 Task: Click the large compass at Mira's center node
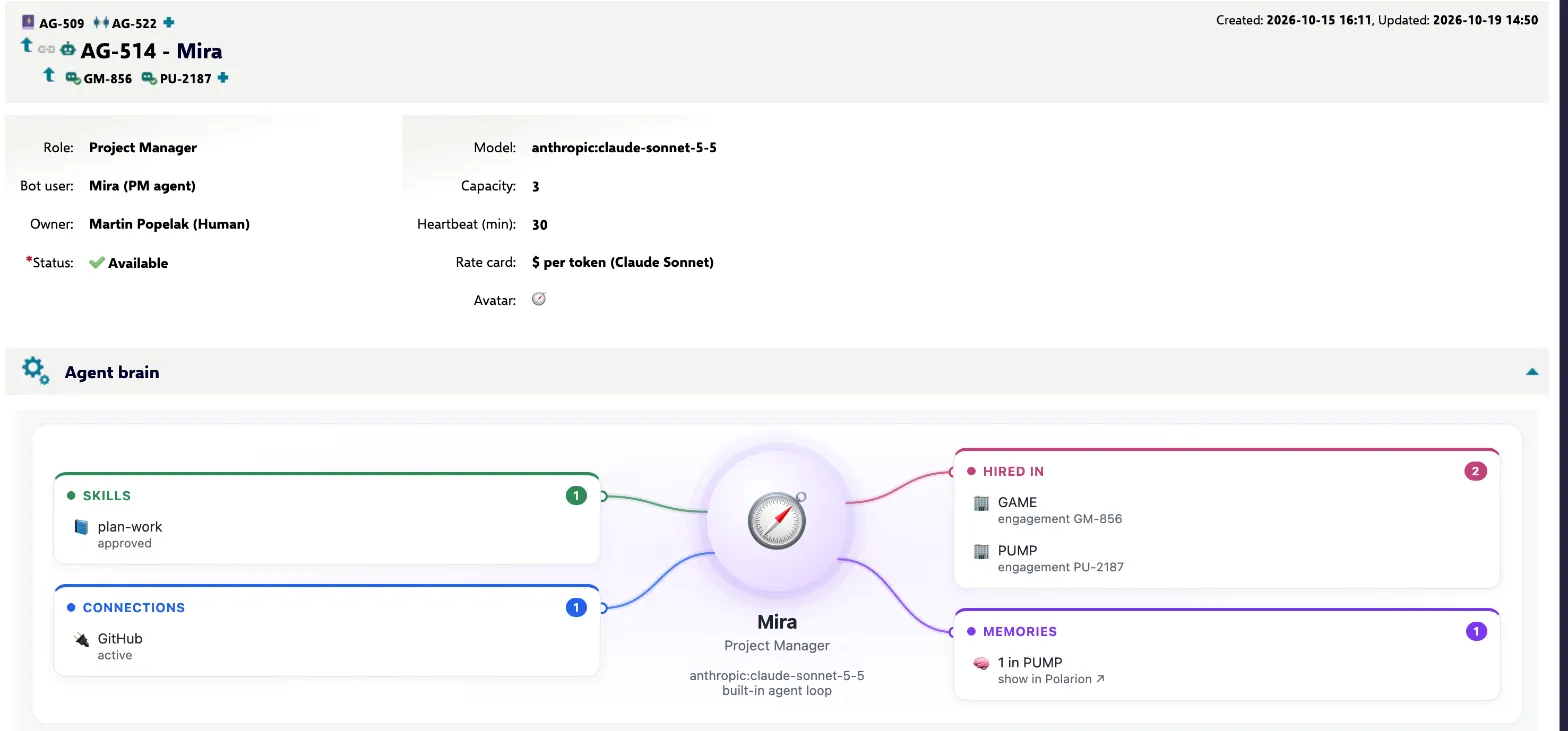tap(777, 520)
